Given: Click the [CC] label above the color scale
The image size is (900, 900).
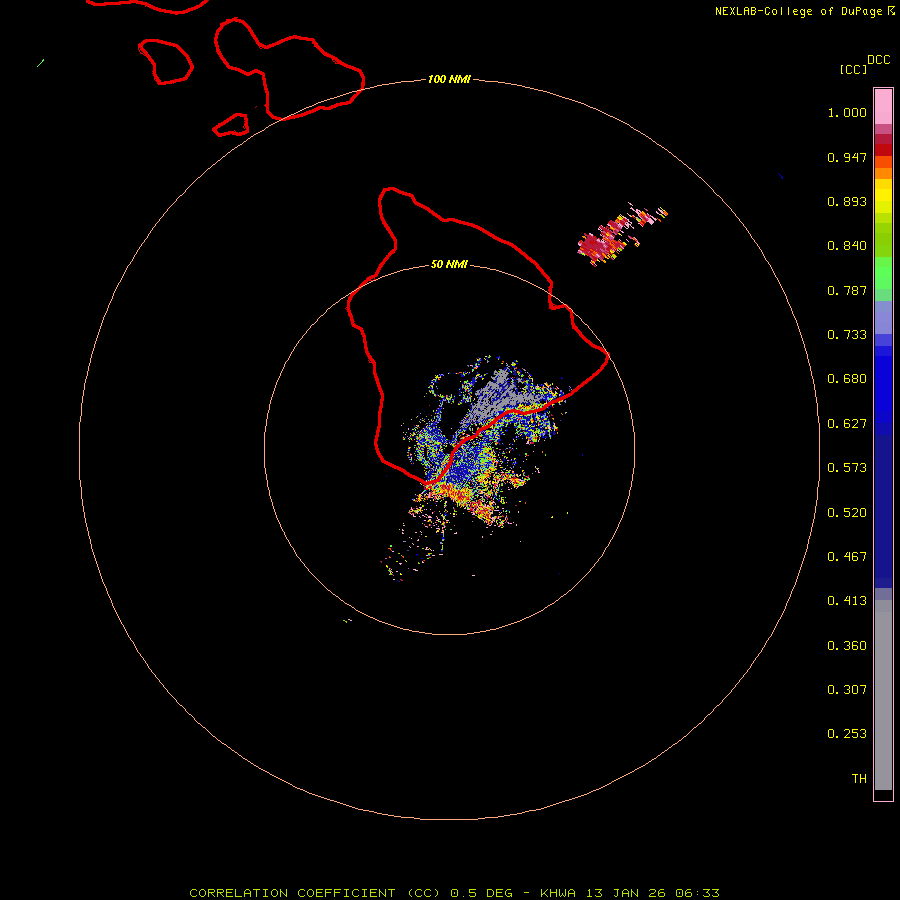Looking at the screenshot, I should tap(853, 69).
